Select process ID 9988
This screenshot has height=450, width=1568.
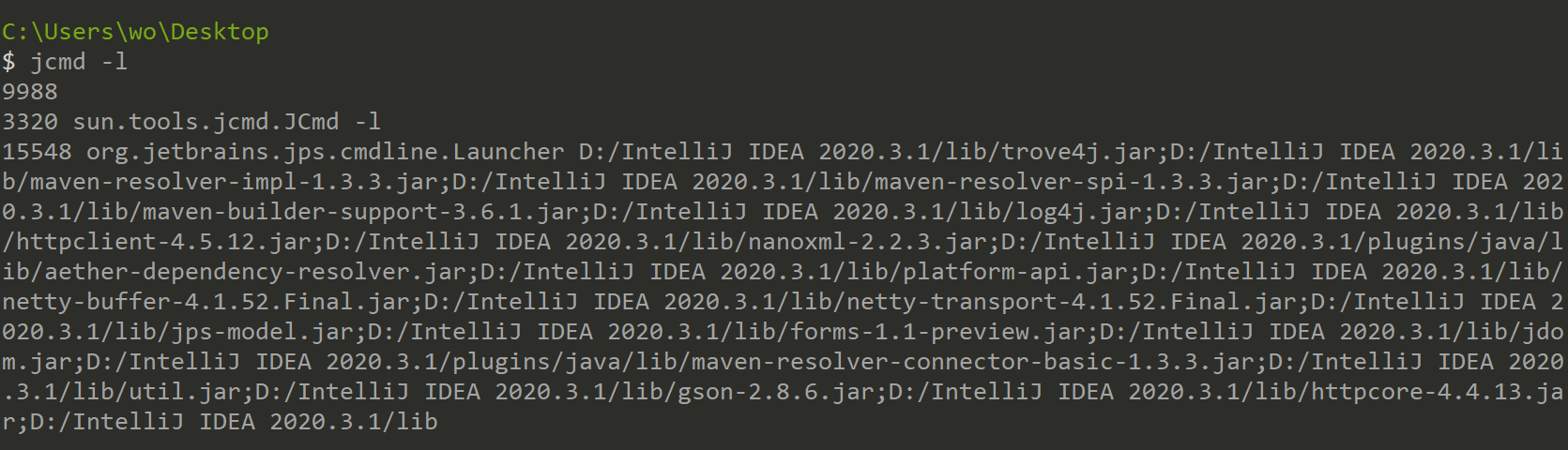coord(30,92)
